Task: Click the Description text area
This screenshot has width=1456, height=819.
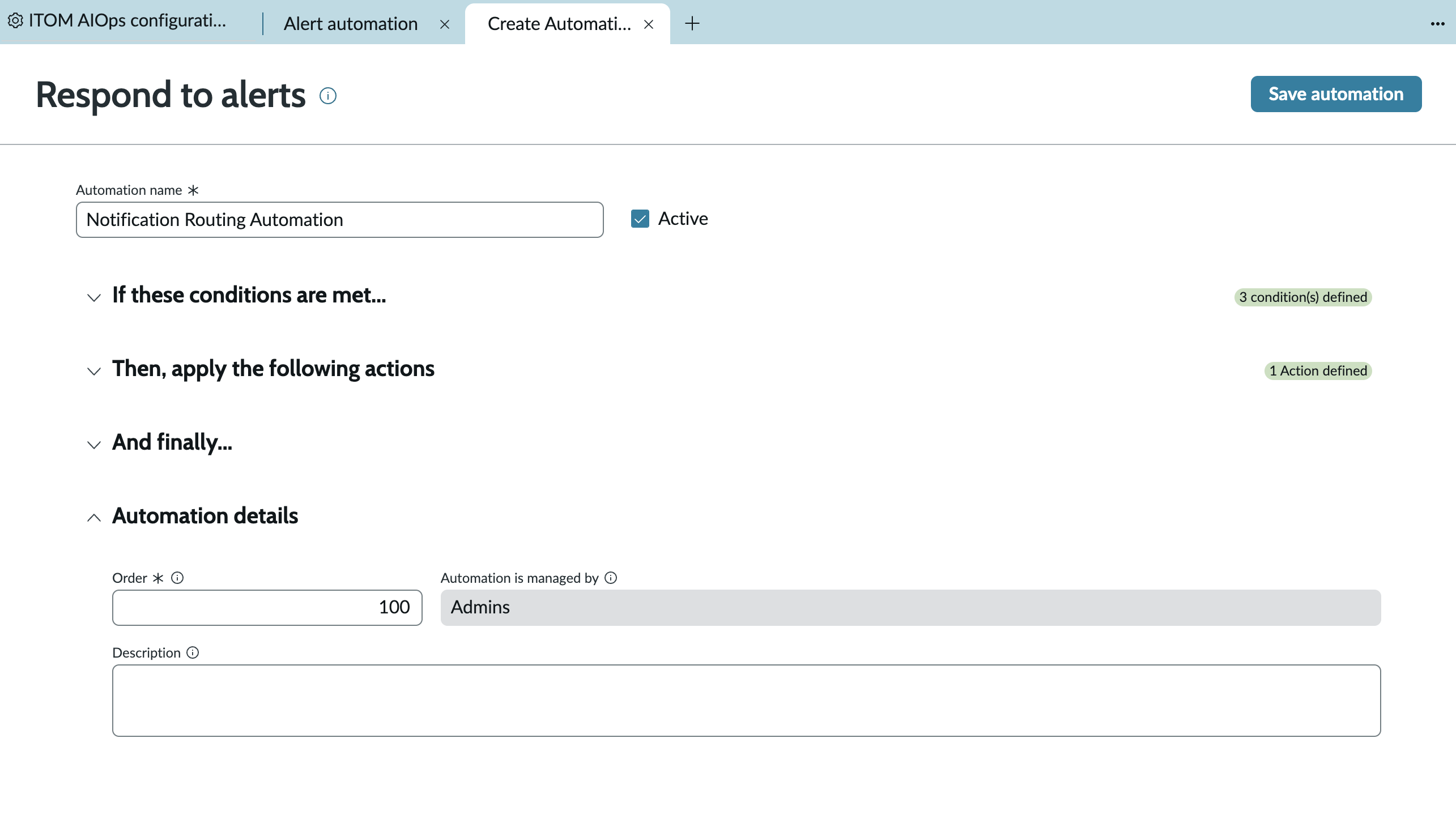Action: click(x=747, y=701)
